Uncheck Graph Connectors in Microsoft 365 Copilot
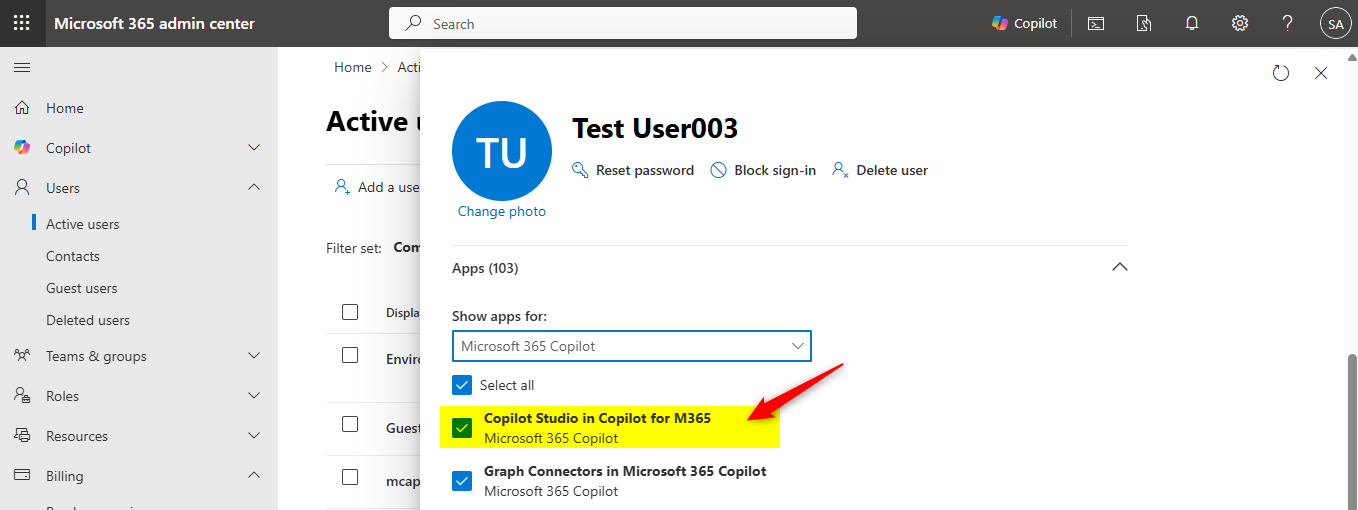 click(462, 481)
